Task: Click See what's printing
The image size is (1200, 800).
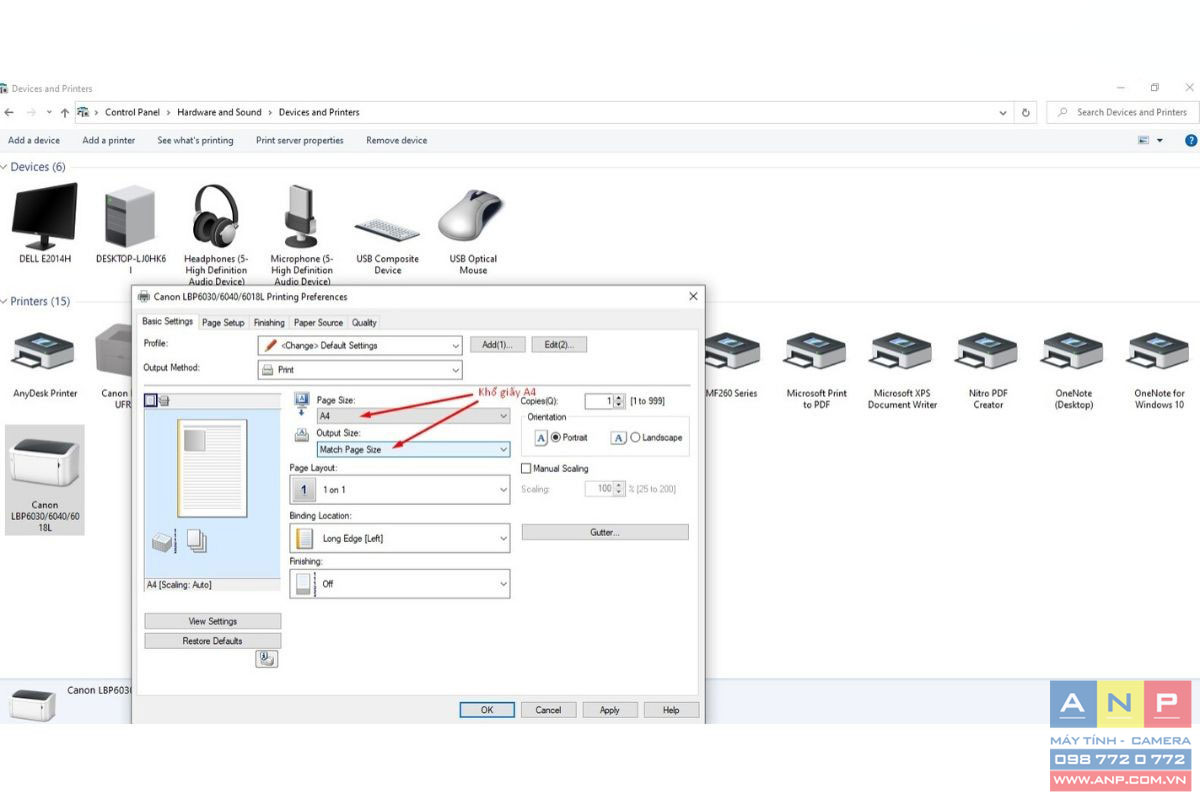Action: click(195, 141)
